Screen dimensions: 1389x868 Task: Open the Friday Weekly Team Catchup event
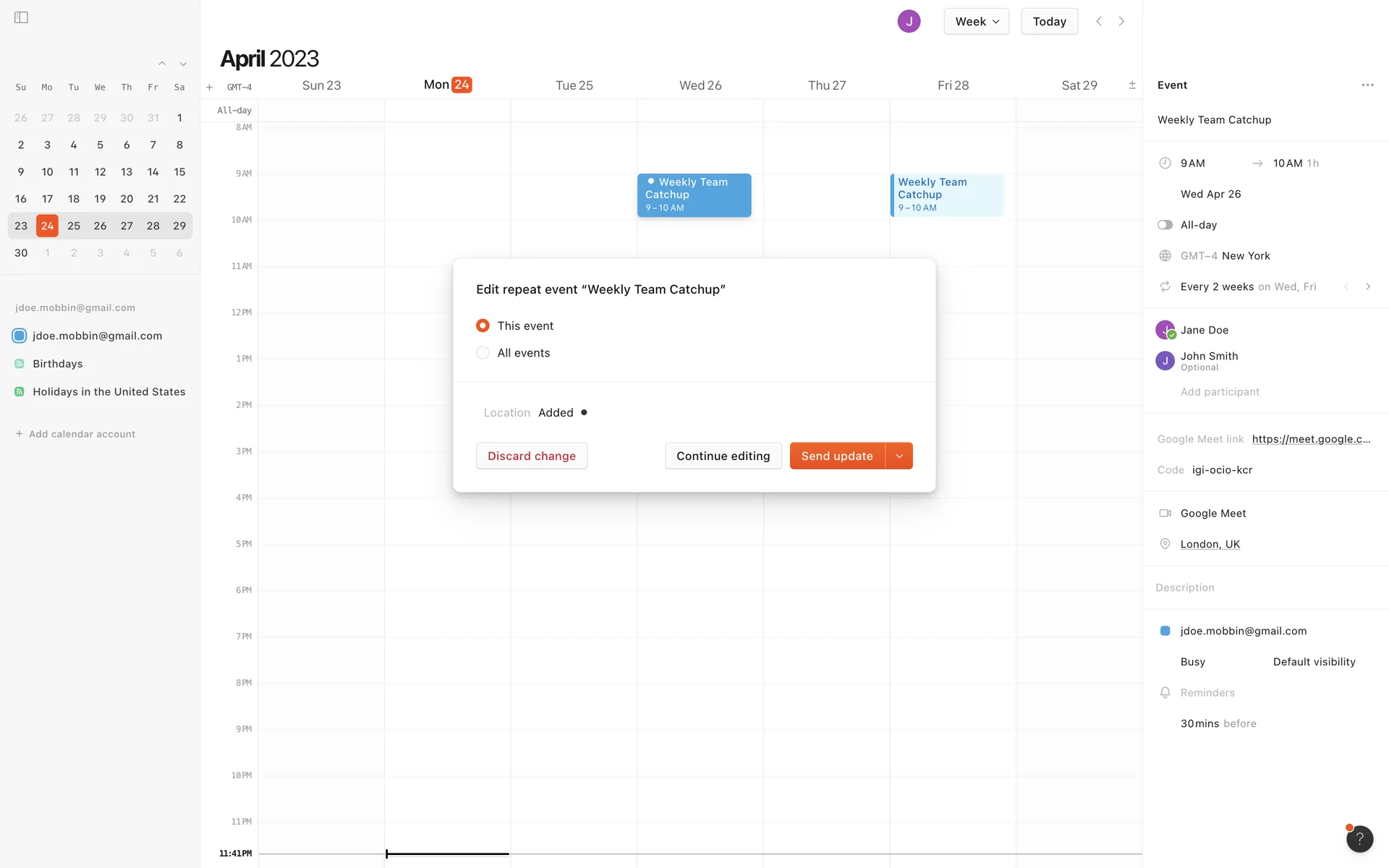[947, 195]
